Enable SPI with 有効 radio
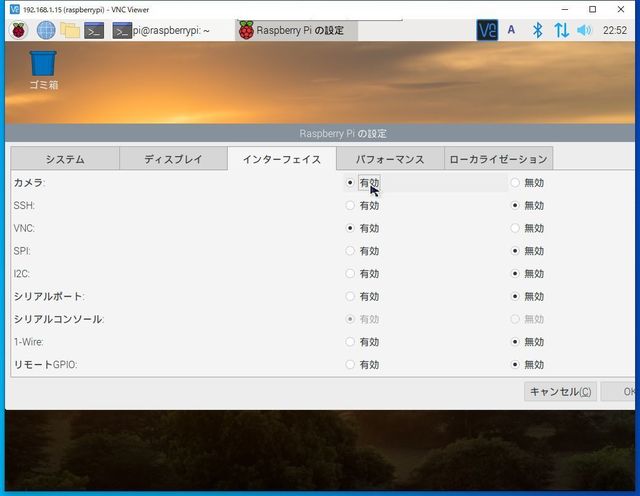This screenshot has height=496, width=640. tap(350, 251)
